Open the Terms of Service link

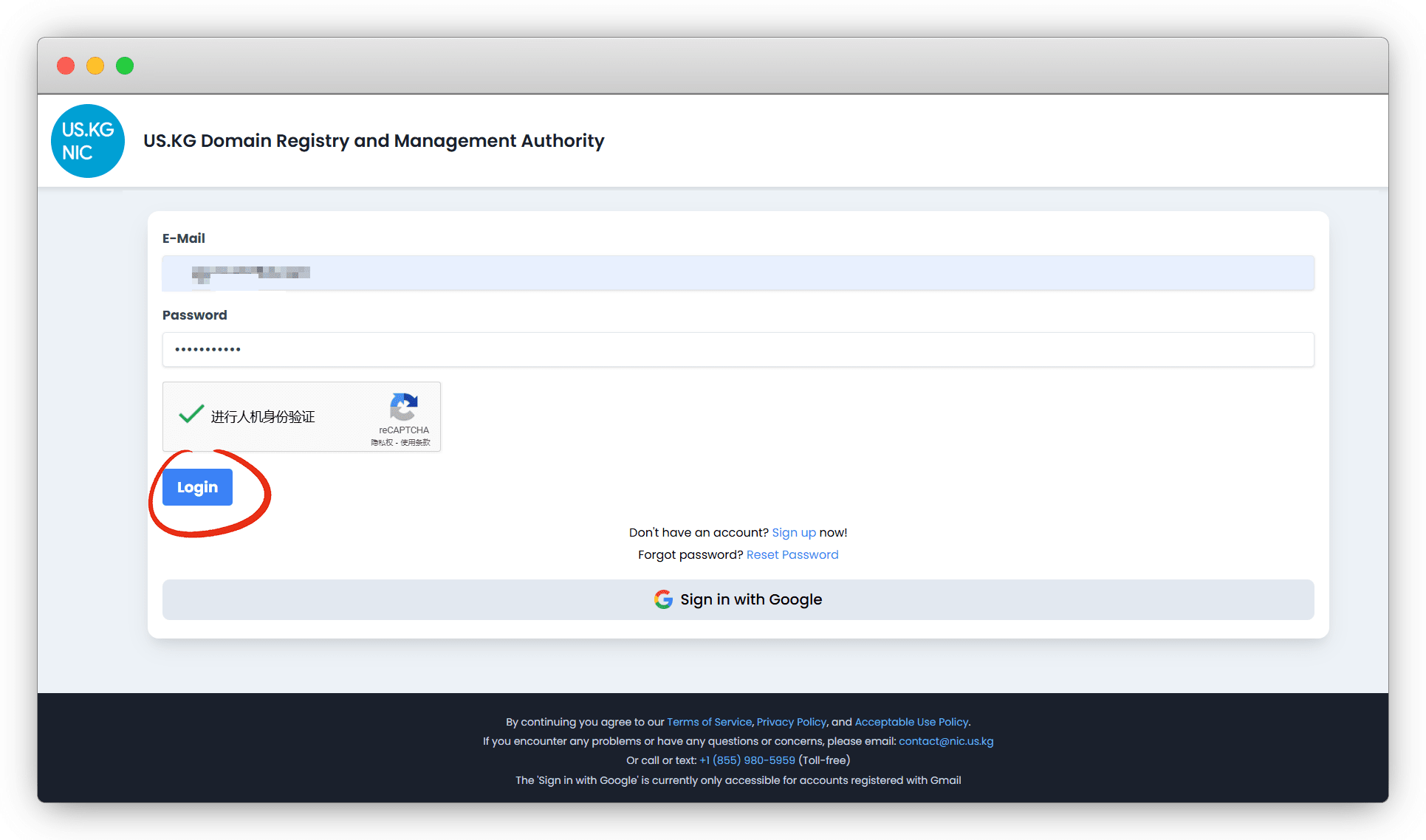coord(709,722)
